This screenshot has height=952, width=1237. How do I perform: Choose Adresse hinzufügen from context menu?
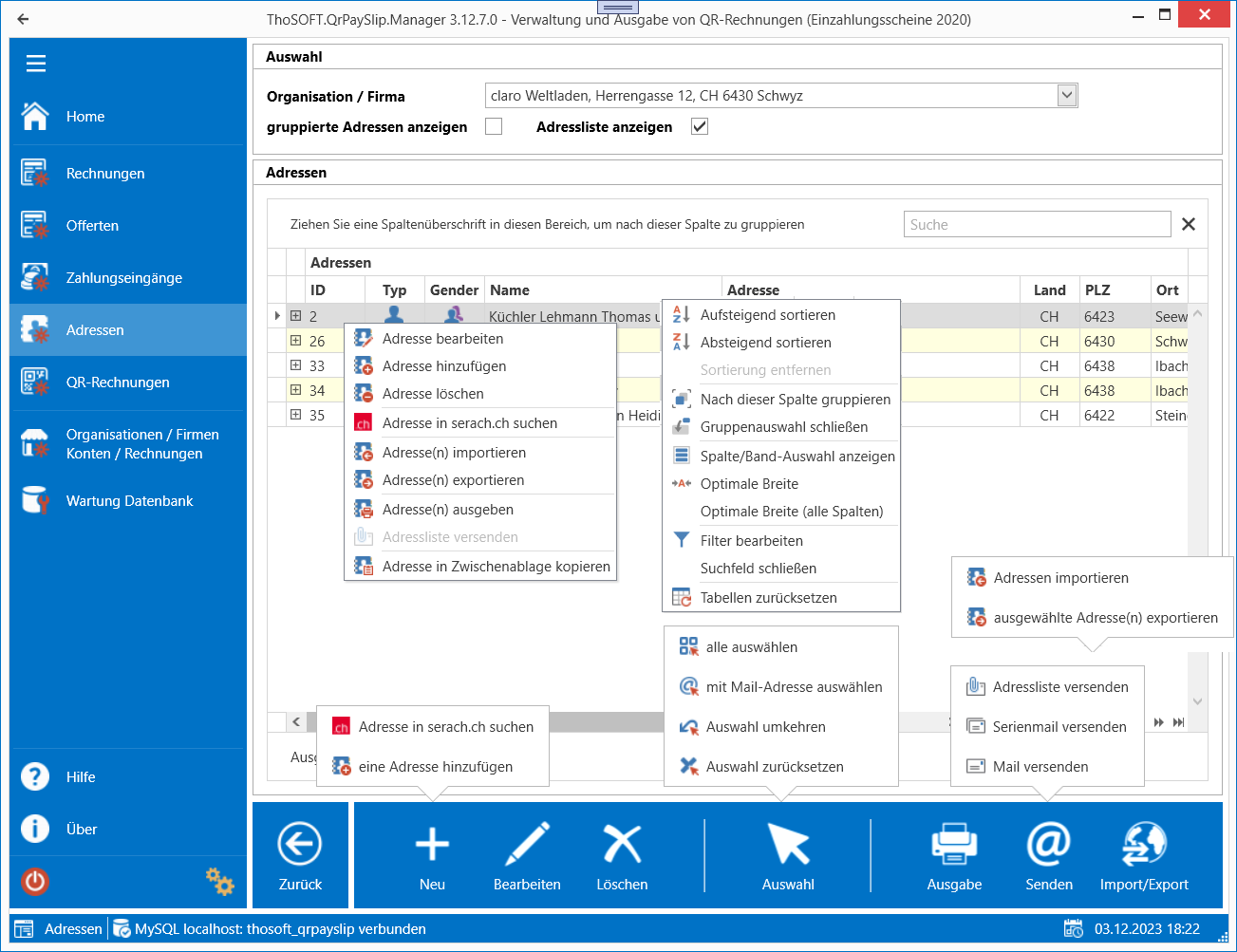point(480,366)
